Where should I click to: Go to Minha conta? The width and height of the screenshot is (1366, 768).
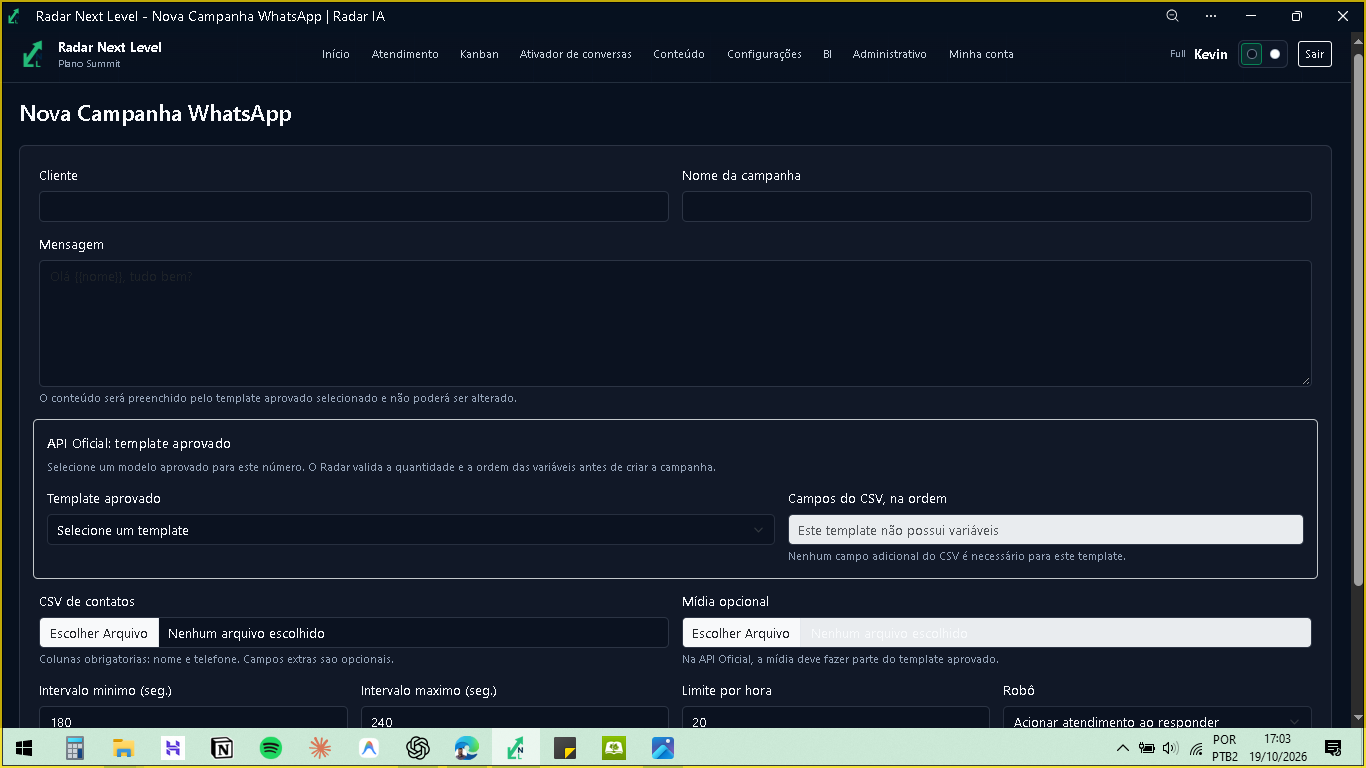[x=981, y=54]
